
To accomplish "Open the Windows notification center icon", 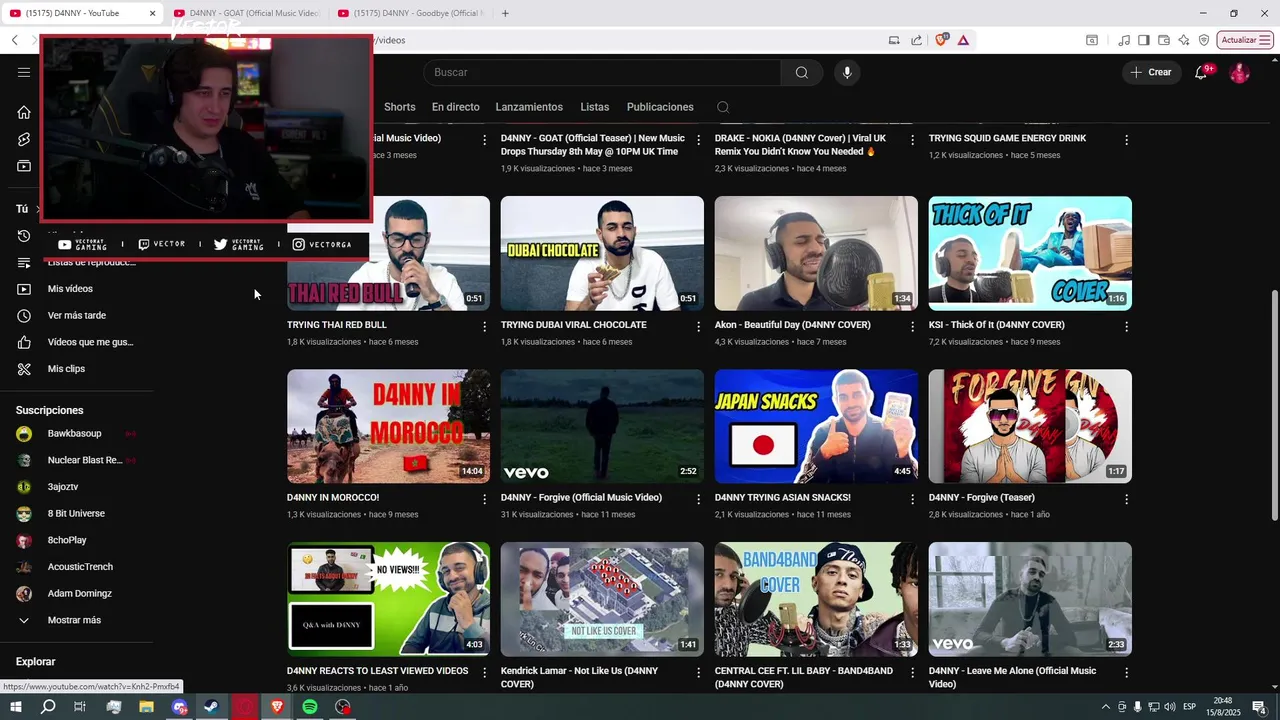I will tap(1261, 707).
